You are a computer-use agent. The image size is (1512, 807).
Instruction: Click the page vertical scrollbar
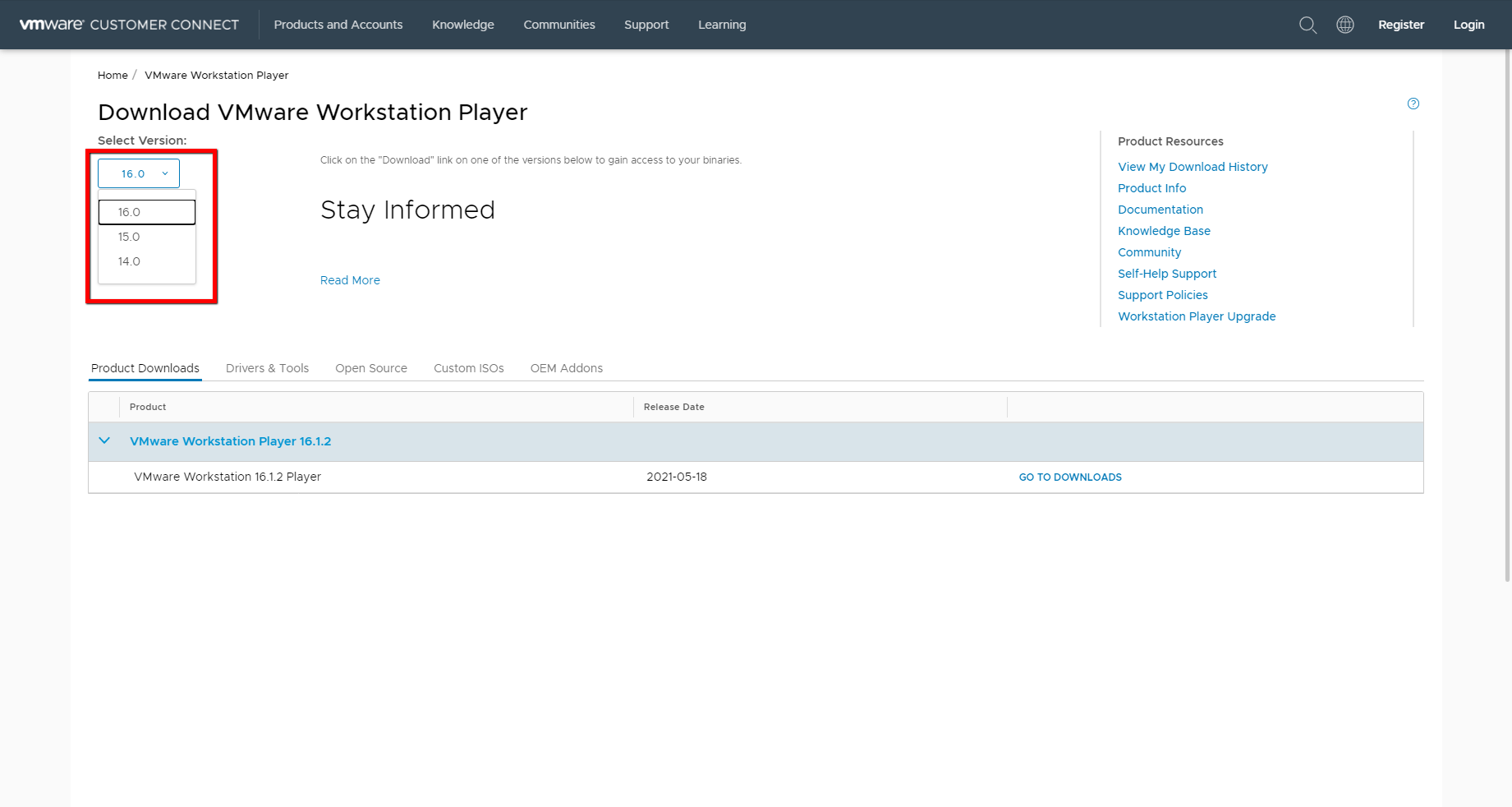[x=1507, y=316]
